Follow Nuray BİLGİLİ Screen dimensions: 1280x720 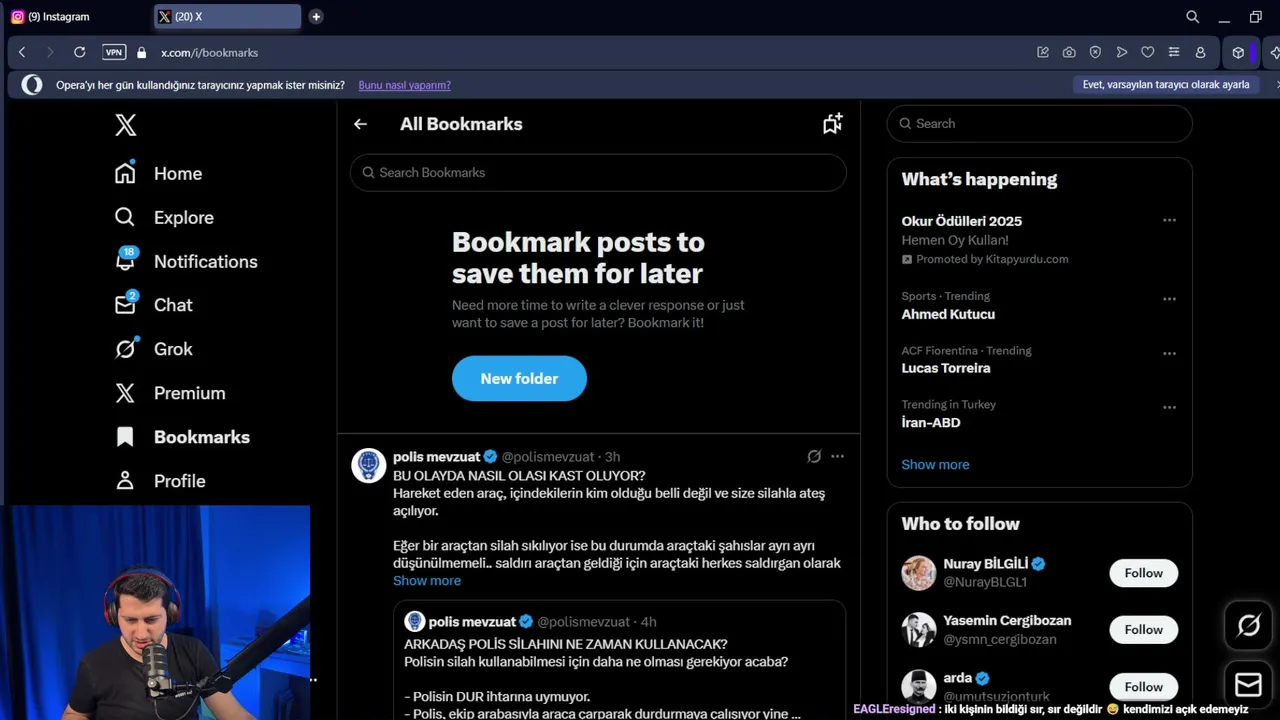(x=1143, y=573)
